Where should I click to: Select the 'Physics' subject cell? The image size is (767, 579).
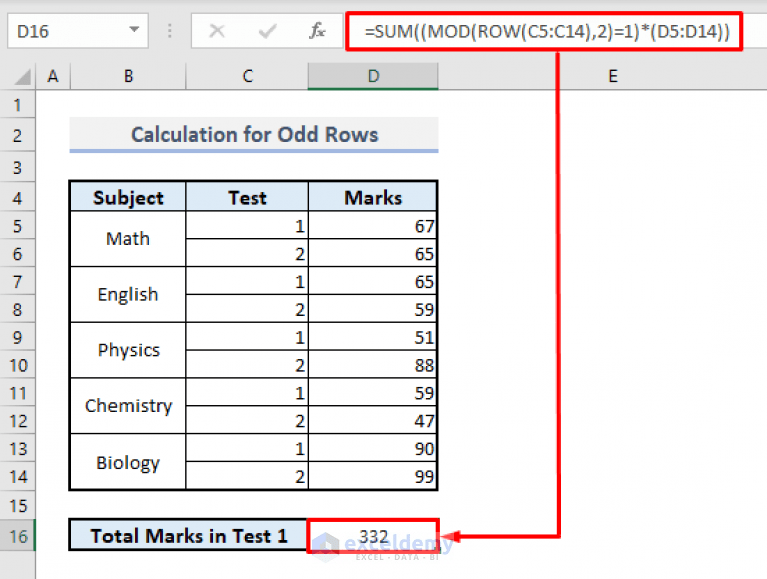tap(128, 351)
